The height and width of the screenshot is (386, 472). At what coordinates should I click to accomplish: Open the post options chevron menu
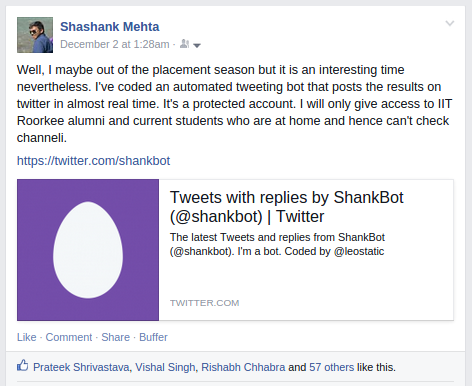[450, 23]
